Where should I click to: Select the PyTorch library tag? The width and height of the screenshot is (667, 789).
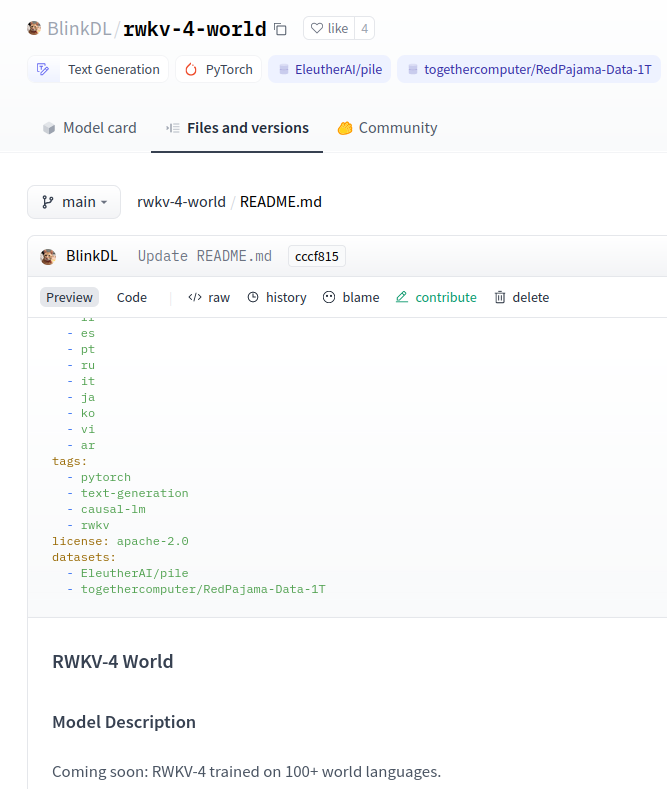218,69
